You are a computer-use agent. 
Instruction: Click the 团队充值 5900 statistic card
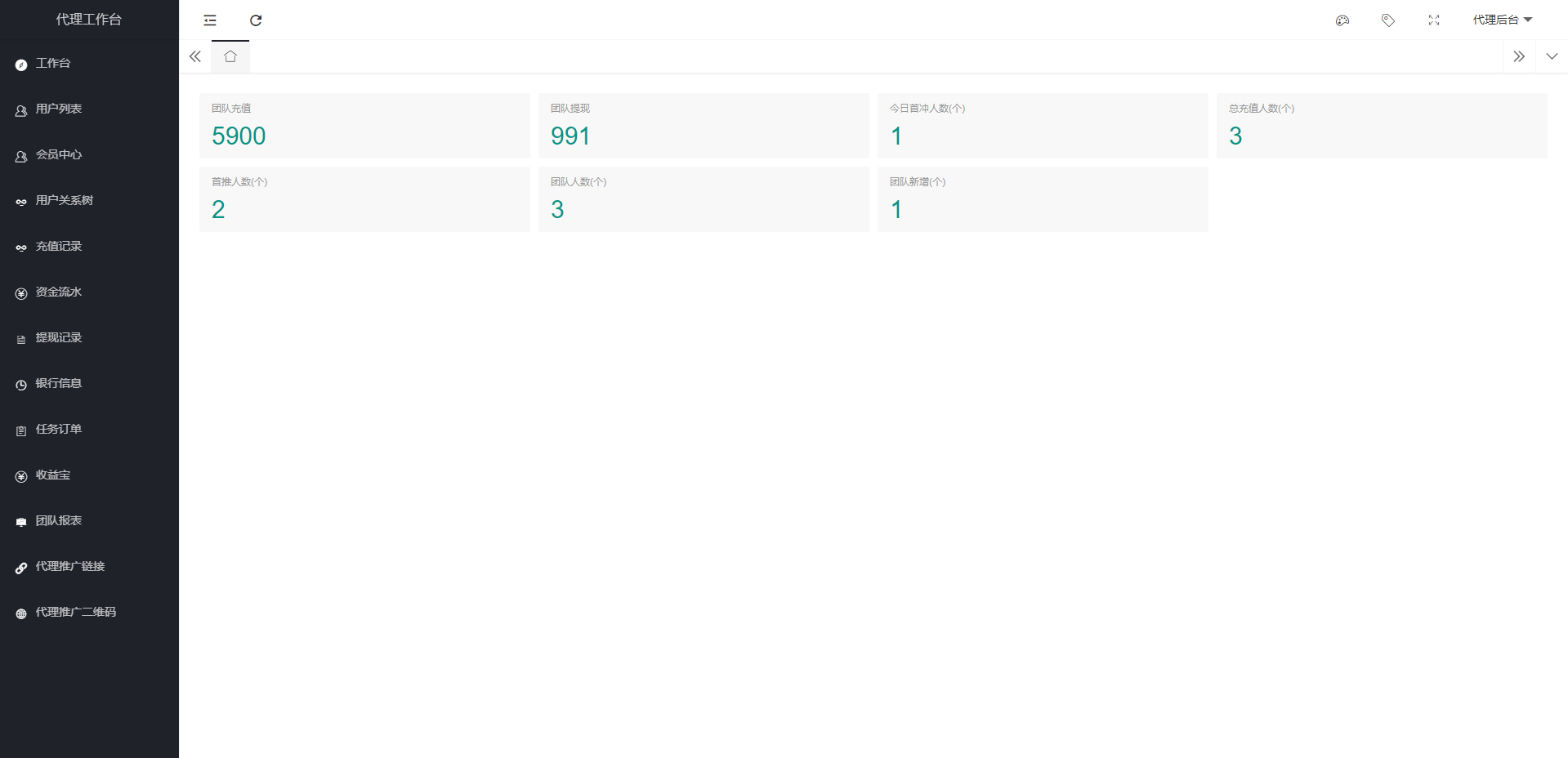click(x=364, y=126)
